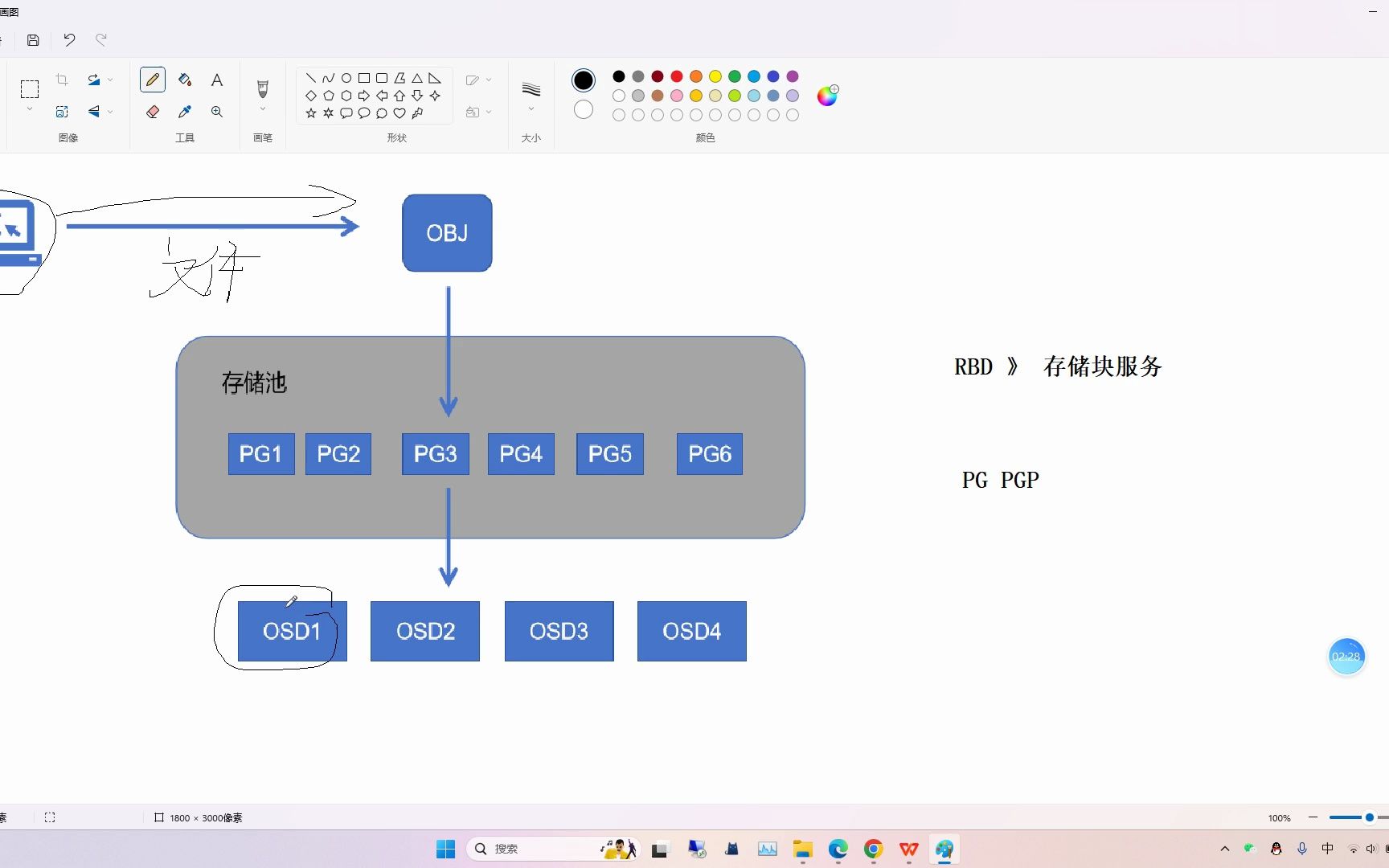The height and width of the screenshot is (868, 1389).
Task: Switch foreground color to the secondary color circle
Action: pyautogui.click(x=584, y=109)
